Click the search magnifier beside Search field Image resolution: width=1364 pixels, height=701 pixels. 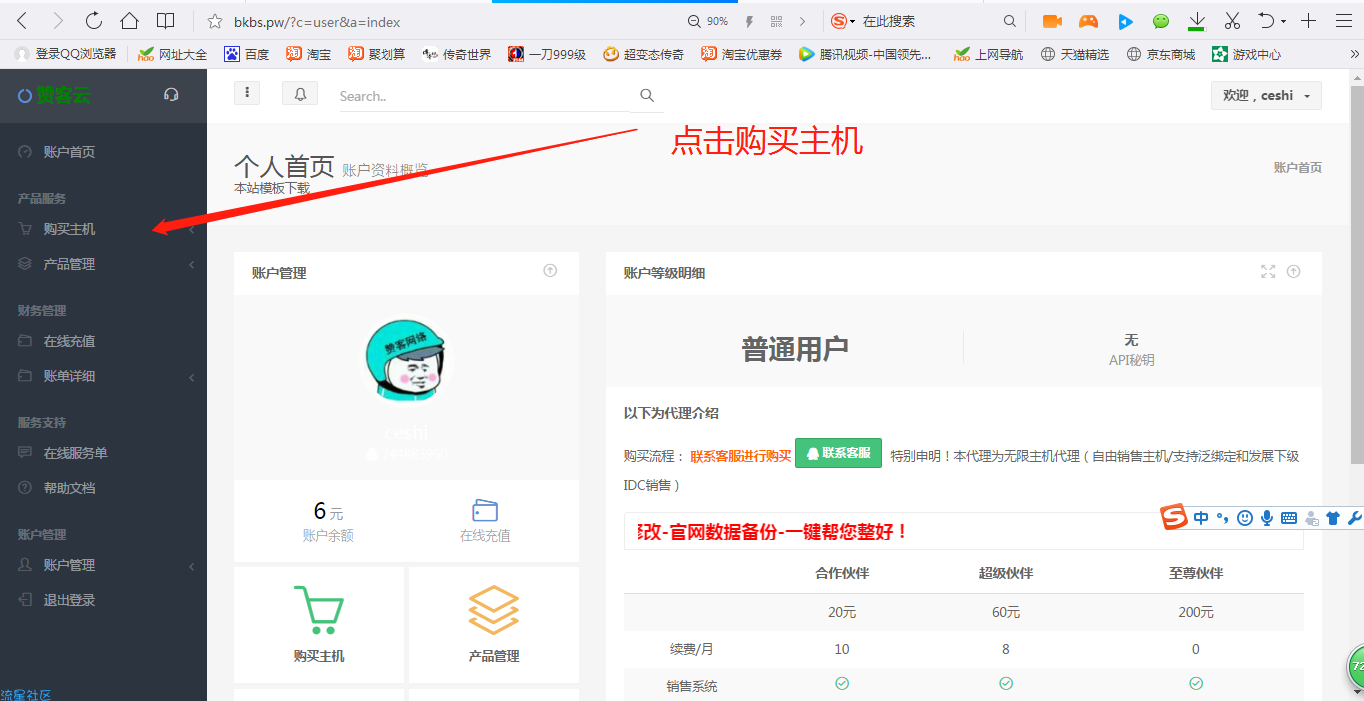647,95
